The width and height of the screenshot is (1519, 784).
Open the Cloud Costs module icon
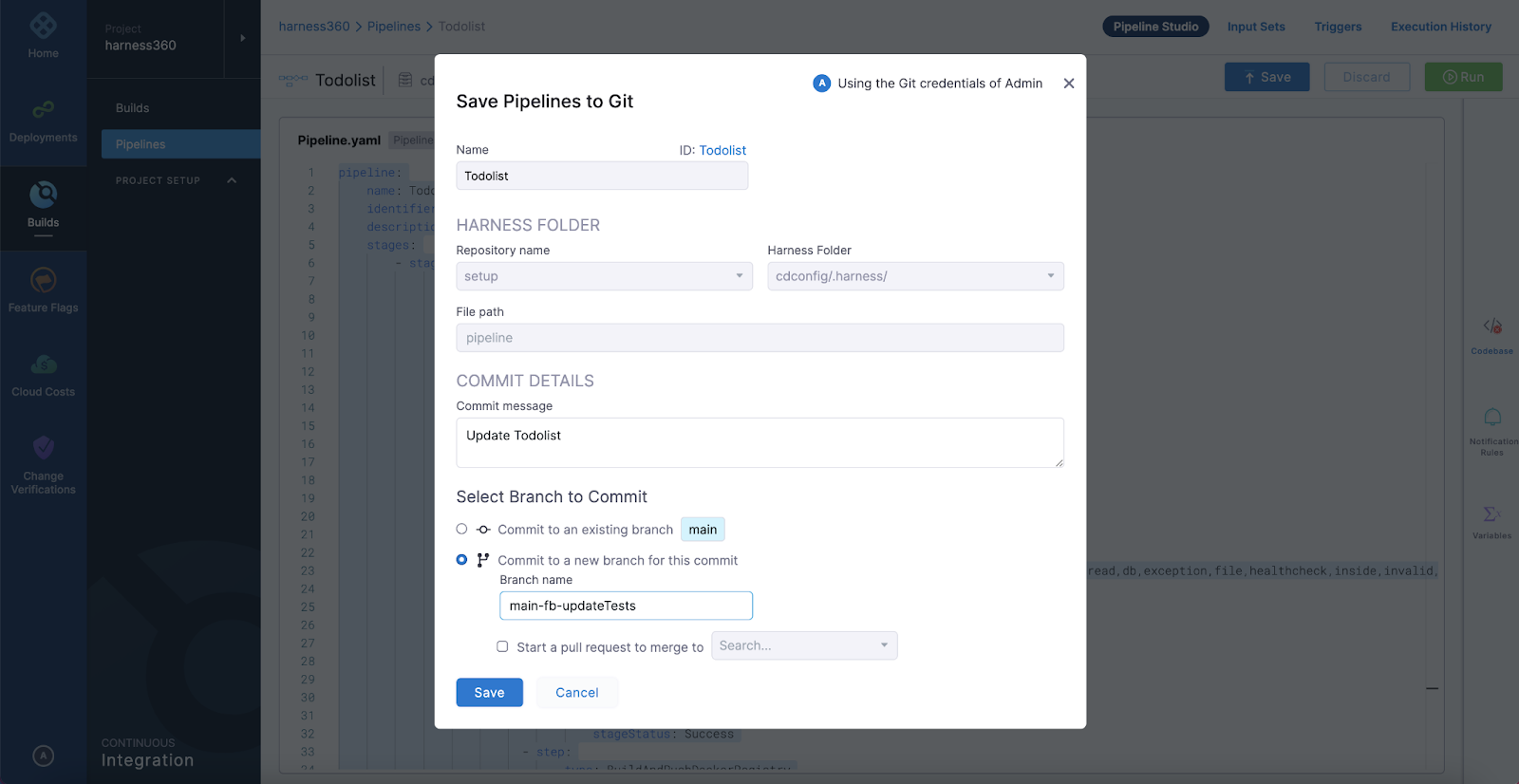point(43,364)
